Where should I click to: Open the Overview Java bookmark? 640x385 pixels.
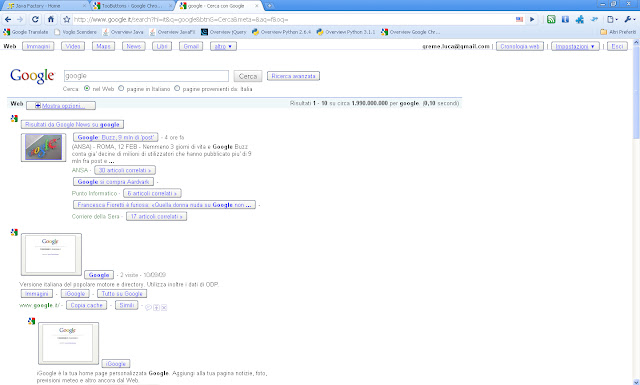(123, 32)
